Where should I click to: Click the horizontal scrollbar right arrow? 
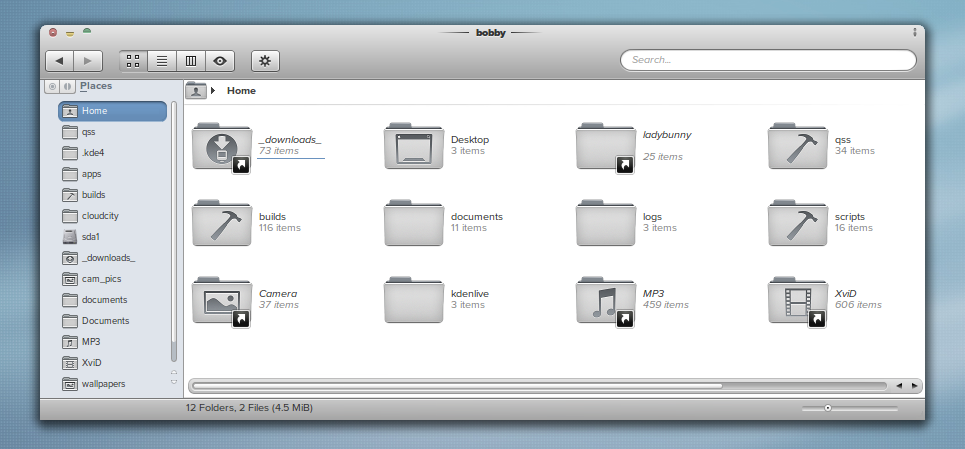(915, 386)
